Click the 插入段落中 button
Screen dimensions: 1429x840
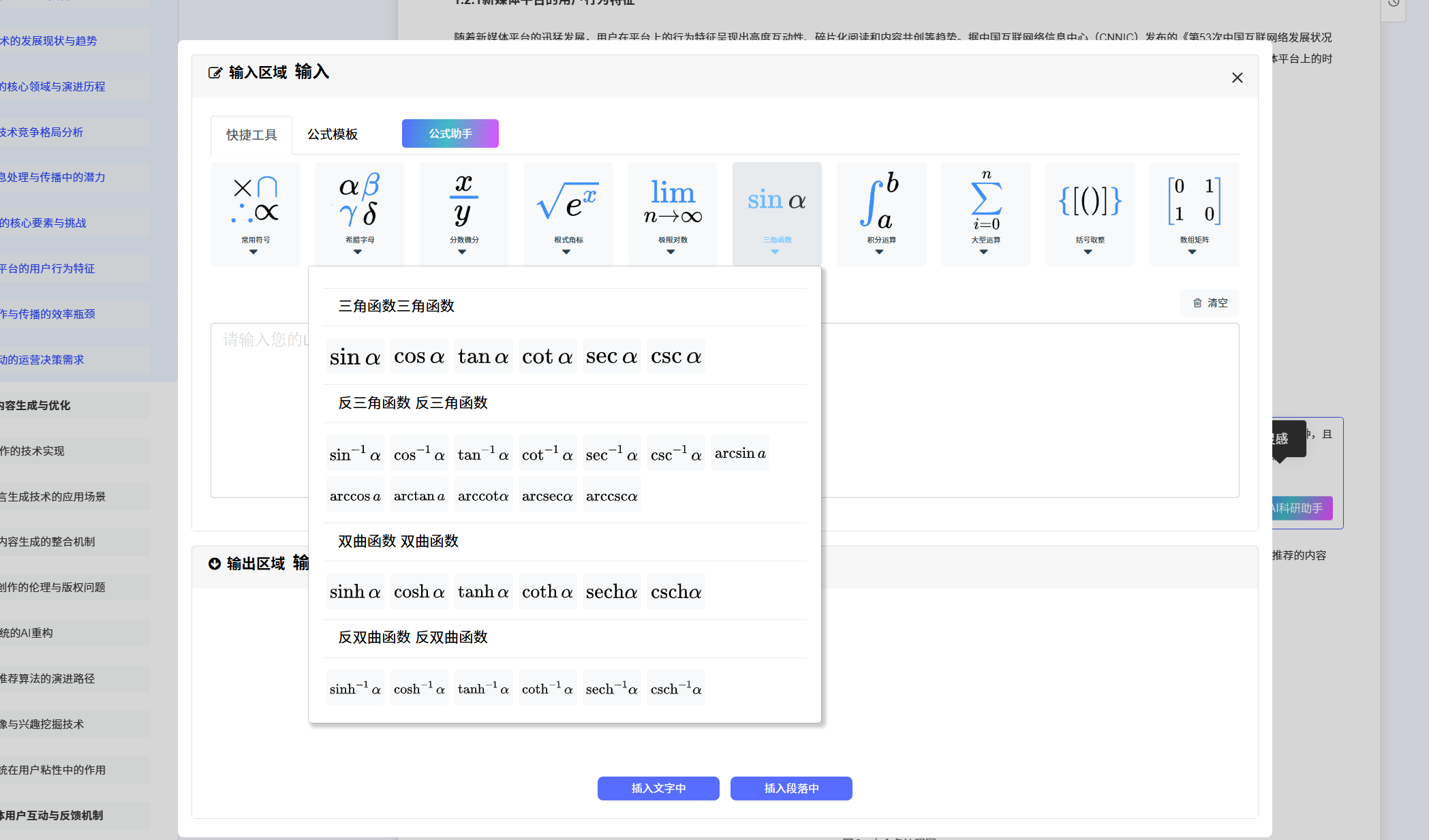coord(790,788)
